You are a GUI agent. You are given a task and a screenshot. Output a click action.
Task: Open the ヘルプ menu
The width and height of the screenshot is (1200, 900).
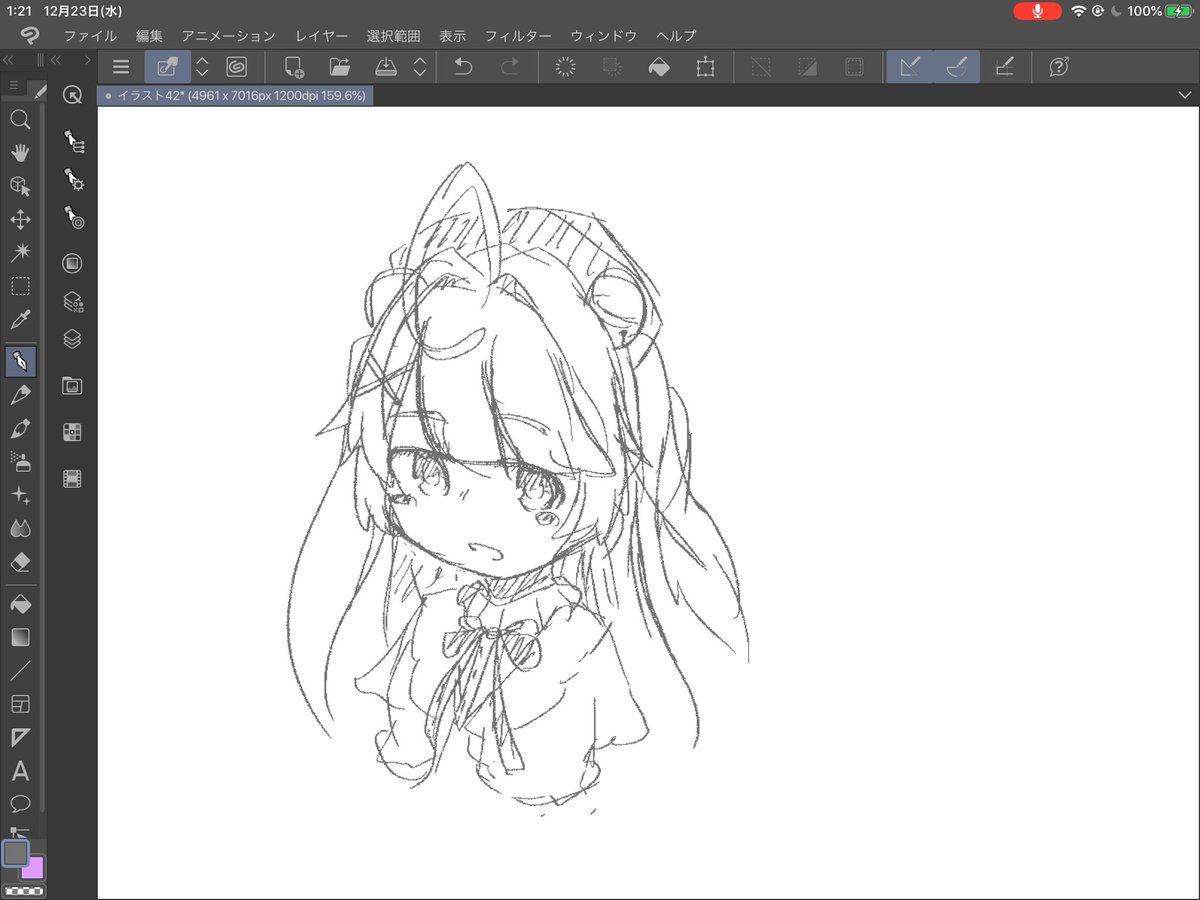[676, 35]
